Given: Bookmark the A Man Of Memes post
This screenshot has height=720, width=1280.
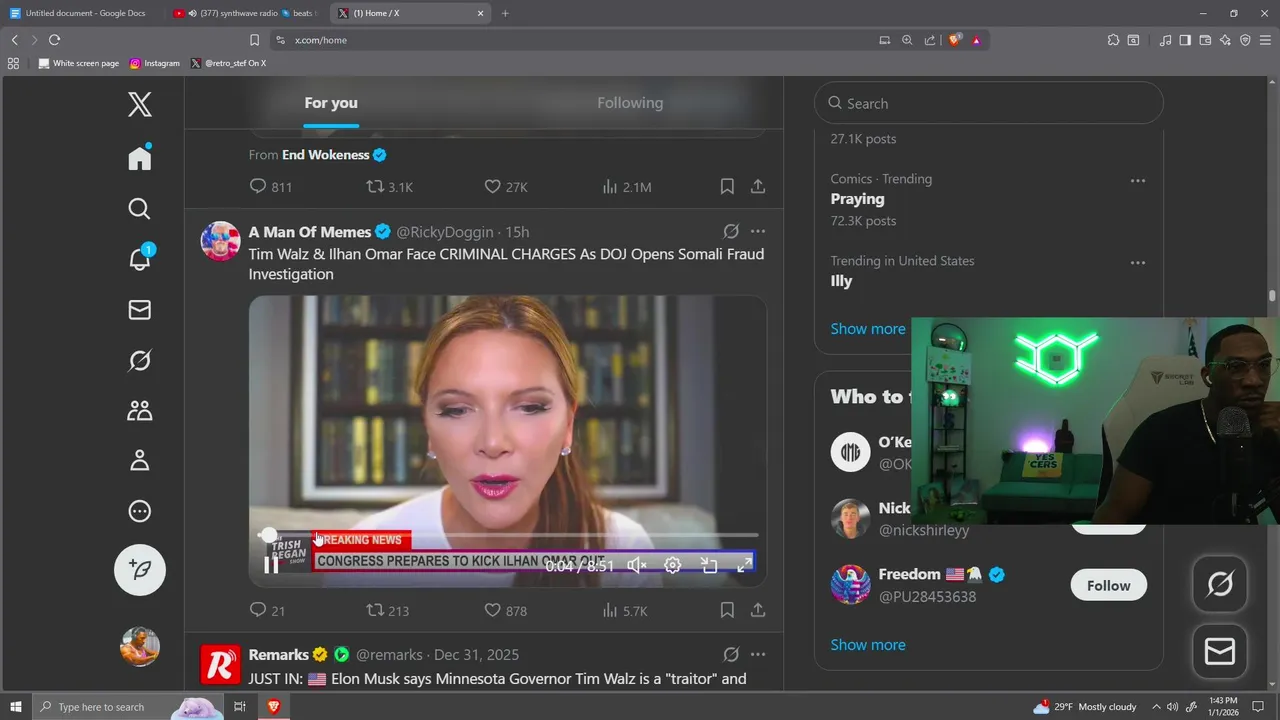Looking at the screenshot, I should pyautogui.click(x=727, y=611).
